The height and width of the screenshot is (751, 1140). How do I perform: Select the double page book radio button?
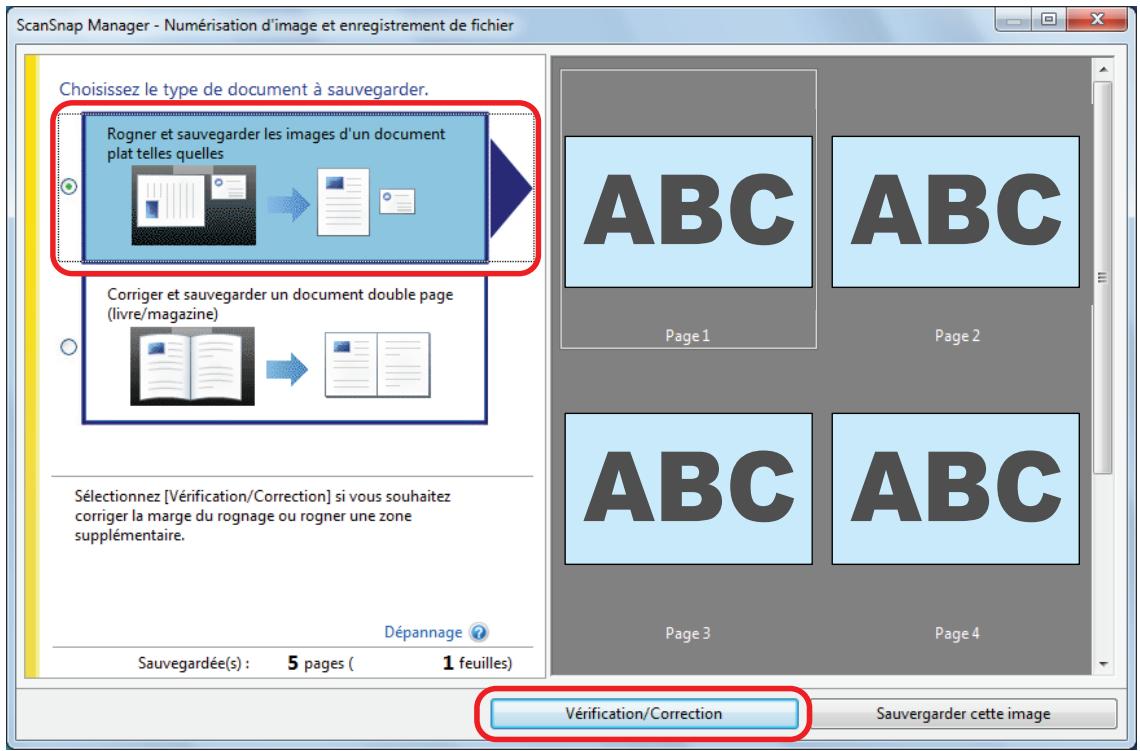[68, 347]
